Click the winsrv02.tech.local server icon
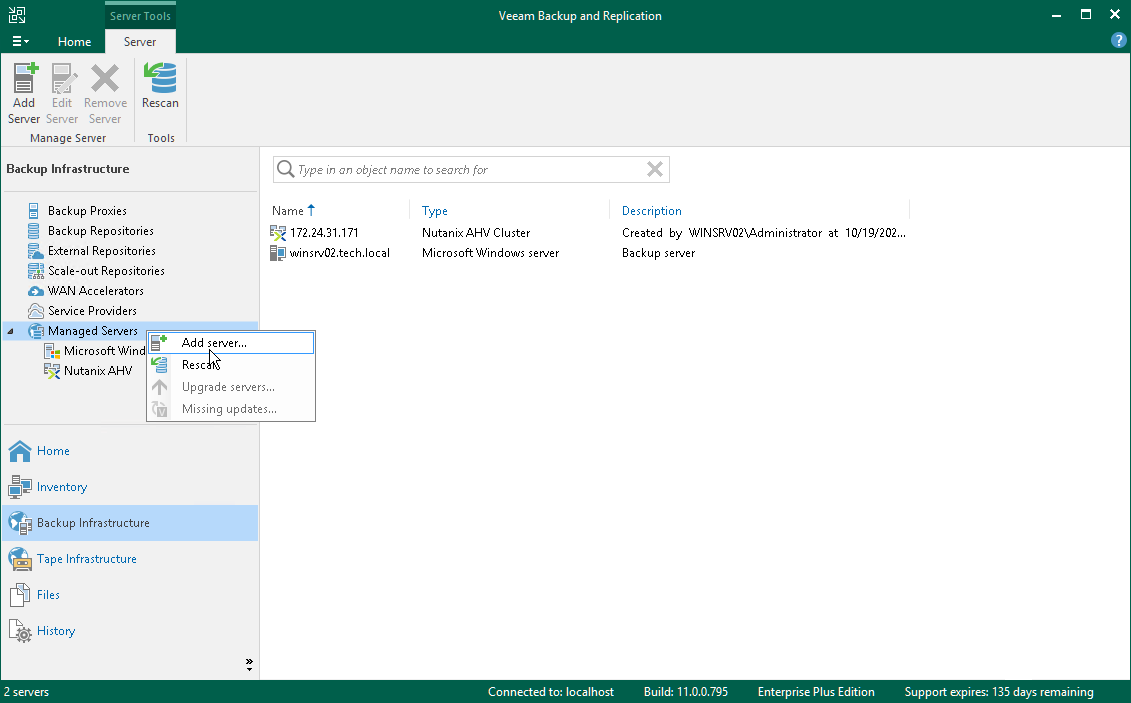The image size is (1131, 703). [278, 253]
